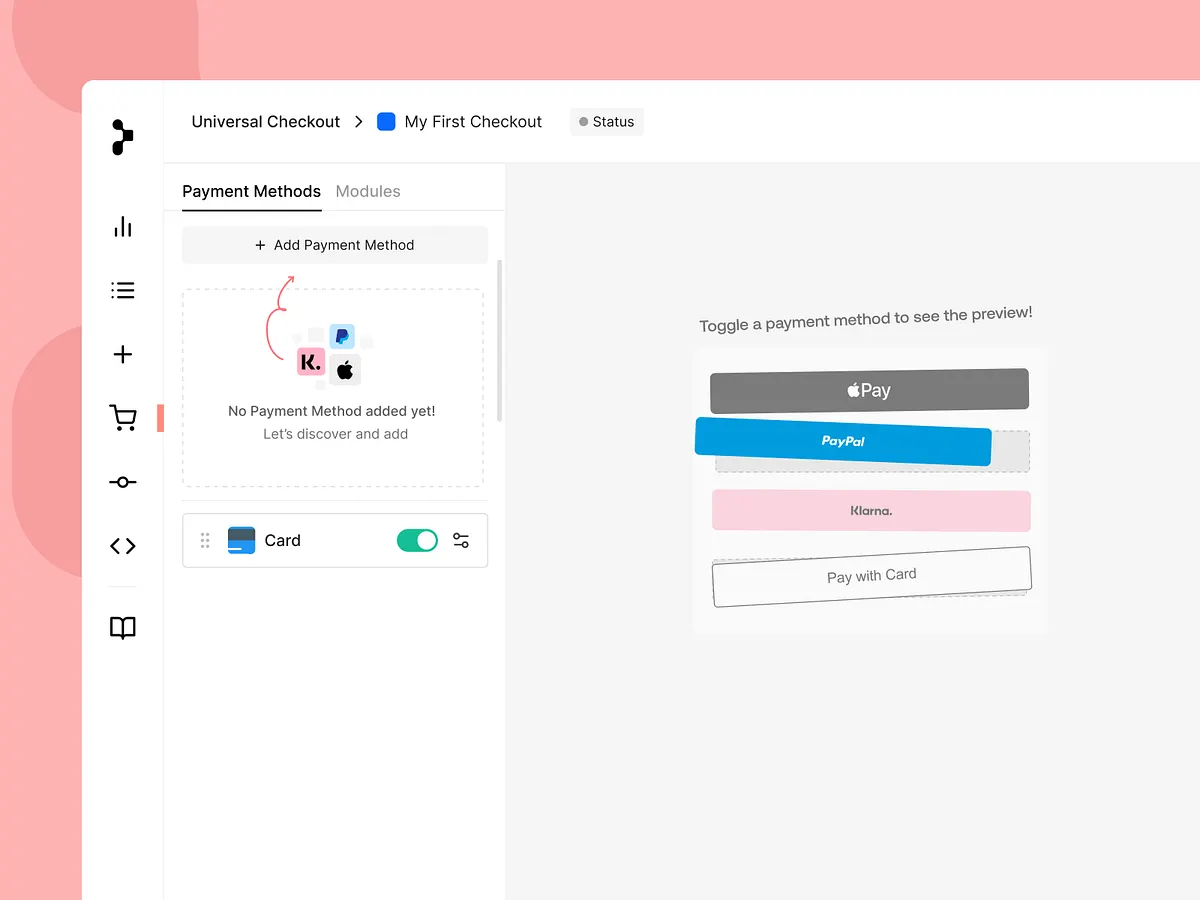Click the "Let's discover and add" text
The height and width of the screenshot is (900, 1200).
click(x=335, y=434)
